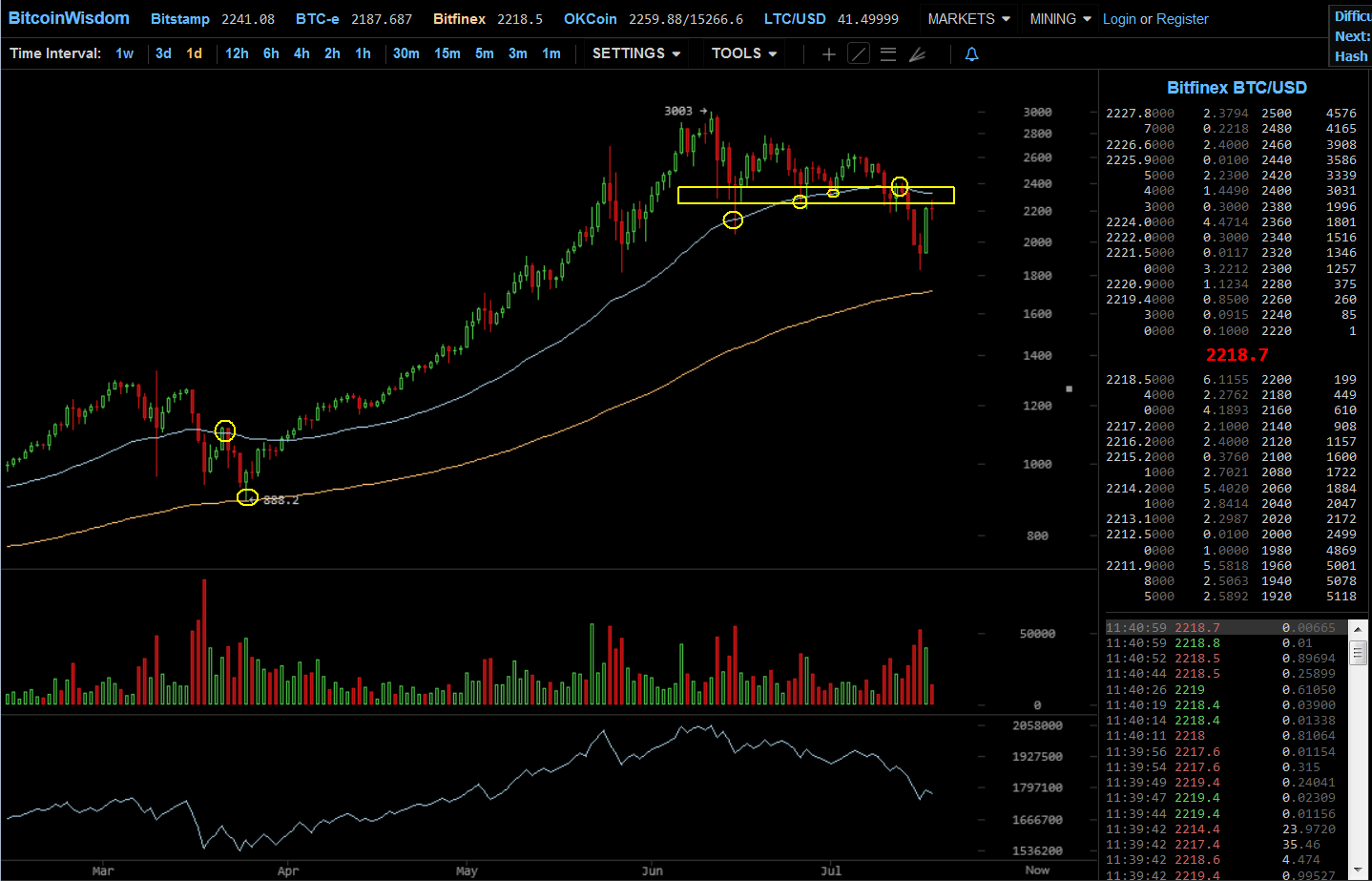Click the Bitfinex BTC/USD panel title
This screenshot has width=1372, height=881.
(1237, 88)
